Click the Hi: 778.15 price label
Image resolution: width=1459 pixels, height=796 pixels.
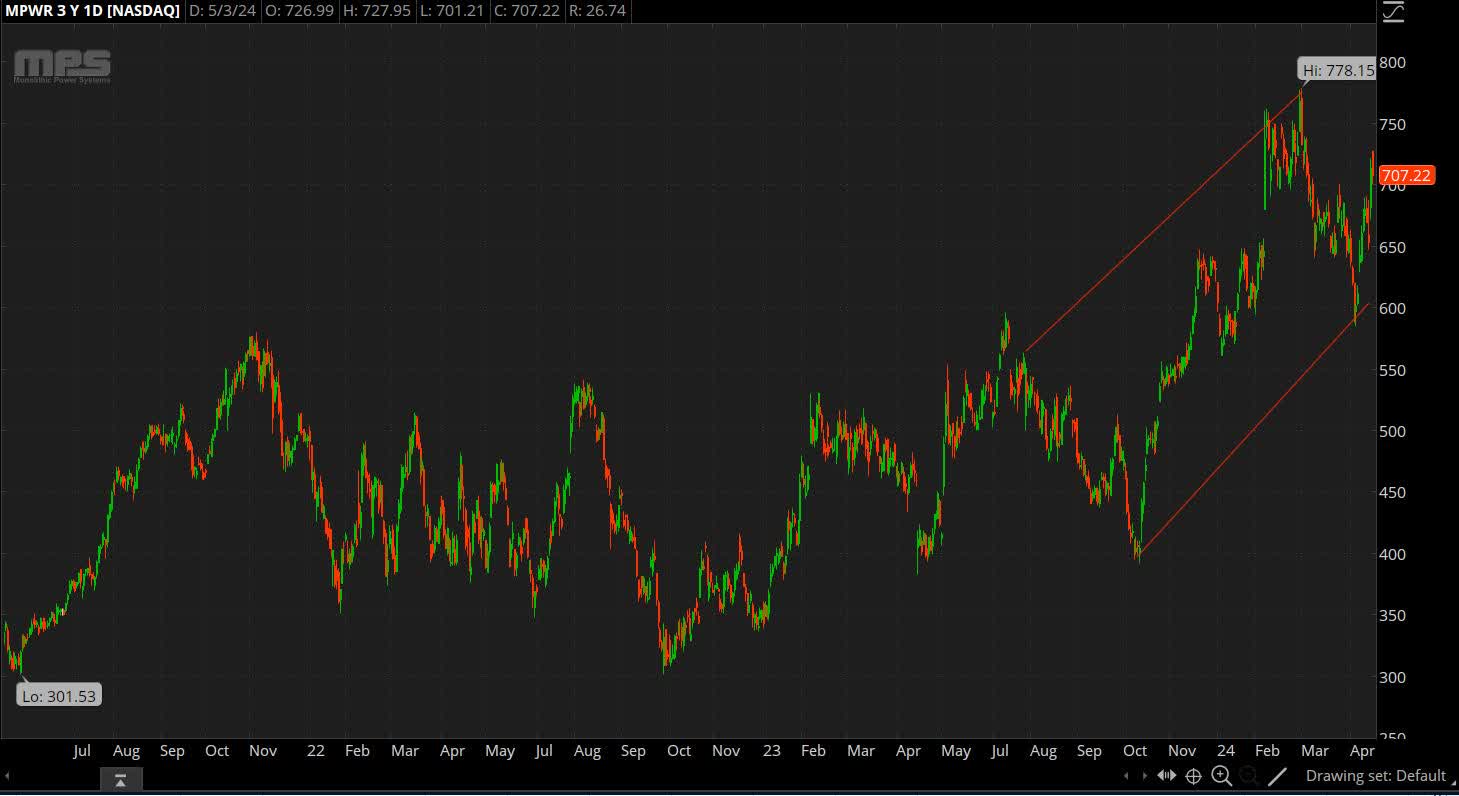click(1336, 70)
